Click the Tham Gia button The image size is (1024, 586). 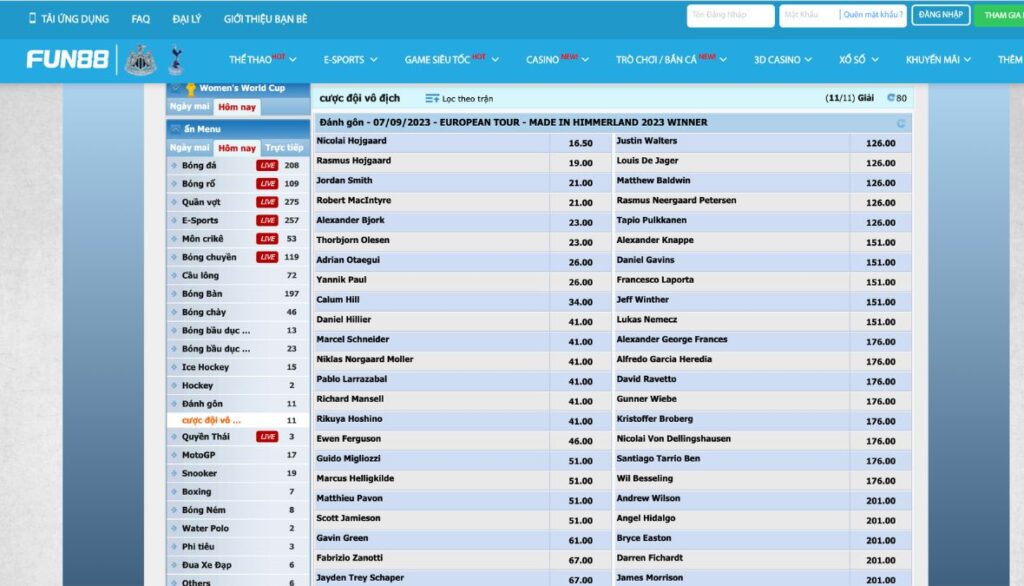pyautogui.click(x=999, y=15)
